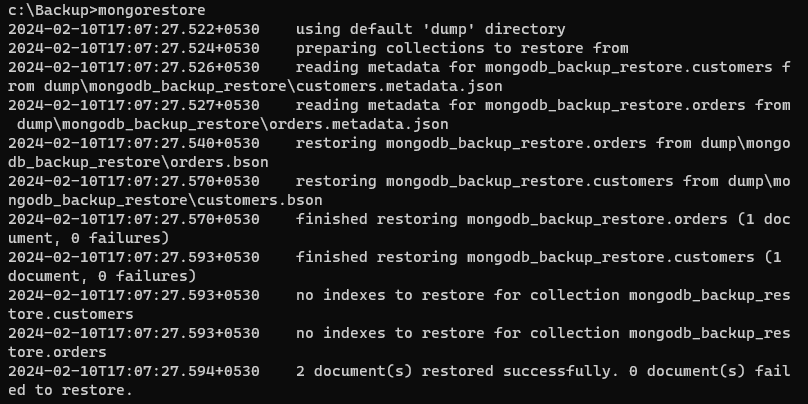Click the mongorestore command text

click(152, 10)
